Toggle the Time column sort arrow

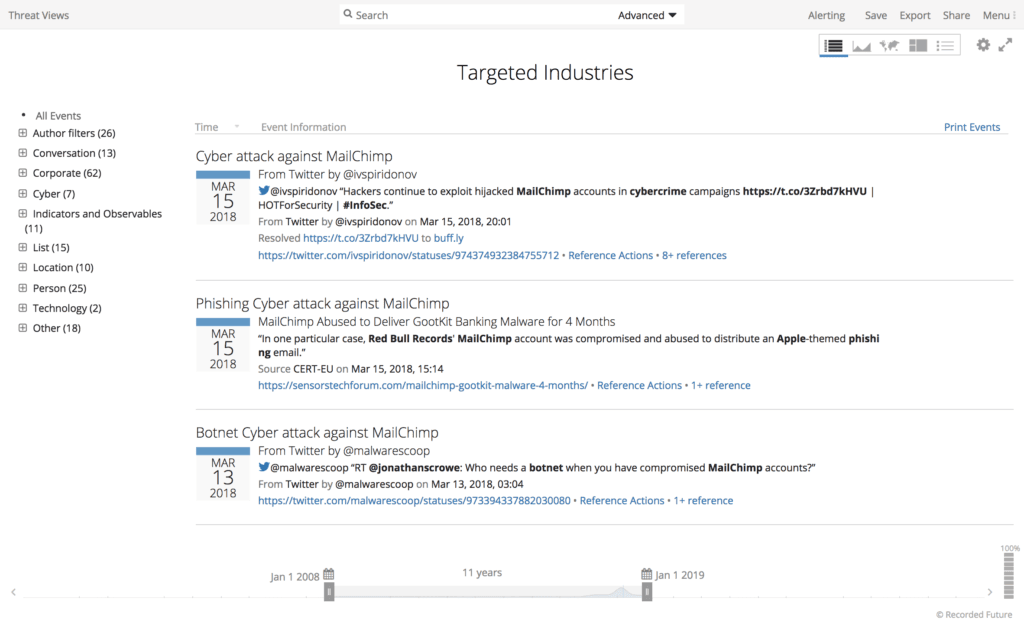click(x=236, y=127)
